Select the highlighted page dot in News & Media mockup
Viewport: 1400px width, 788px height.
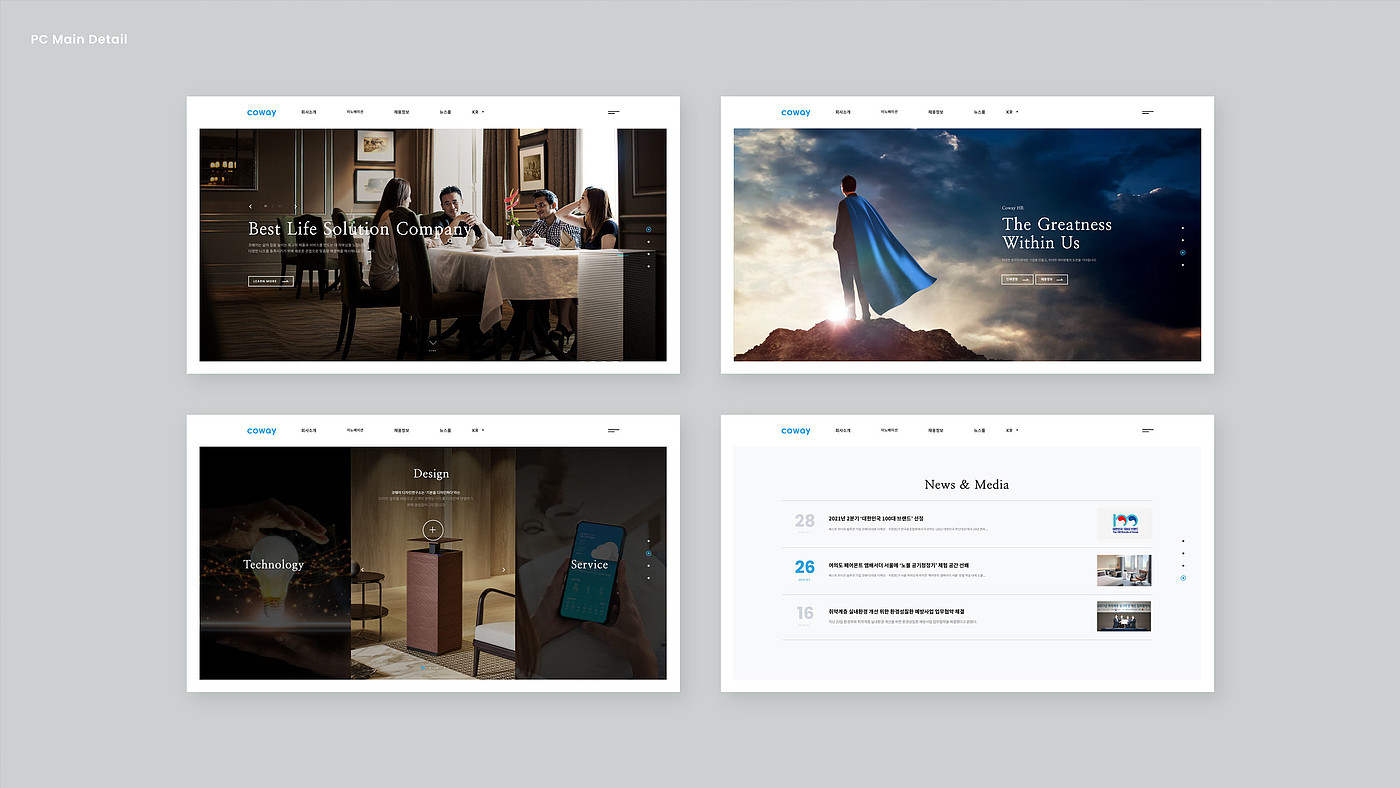1182,578
